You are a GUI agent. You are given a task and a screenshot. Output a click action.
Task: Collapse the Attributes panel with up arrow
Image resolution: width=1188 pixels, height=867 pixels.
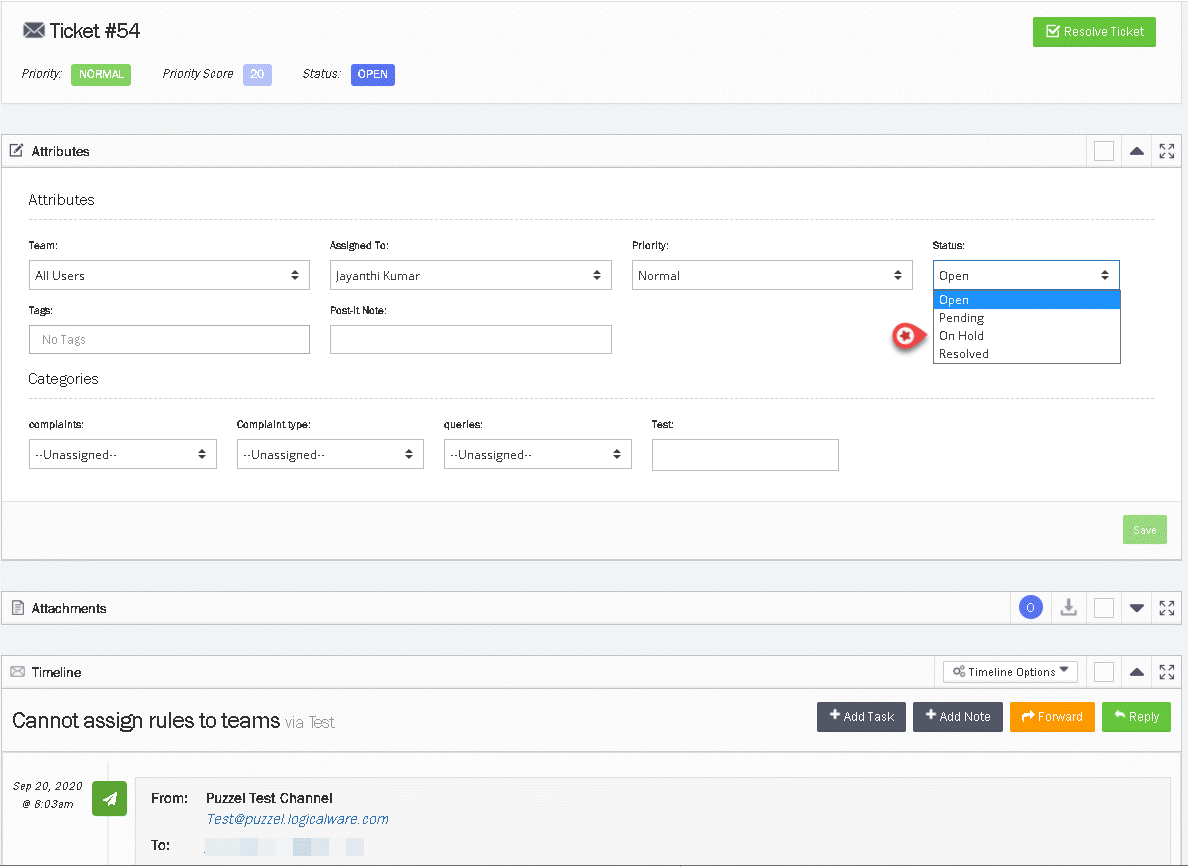(1136, 152)
